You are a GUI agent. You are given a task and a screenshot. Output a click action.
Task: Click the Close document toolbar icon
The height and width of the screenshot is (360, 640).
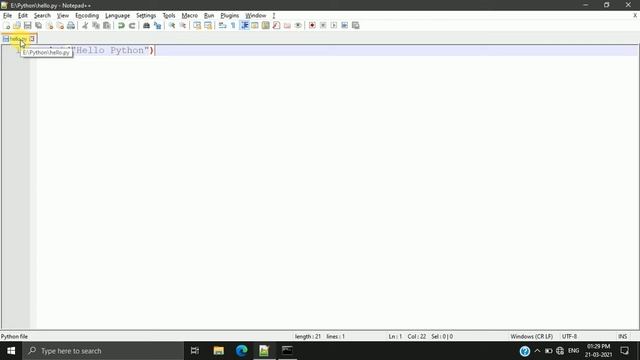(49, 25)
